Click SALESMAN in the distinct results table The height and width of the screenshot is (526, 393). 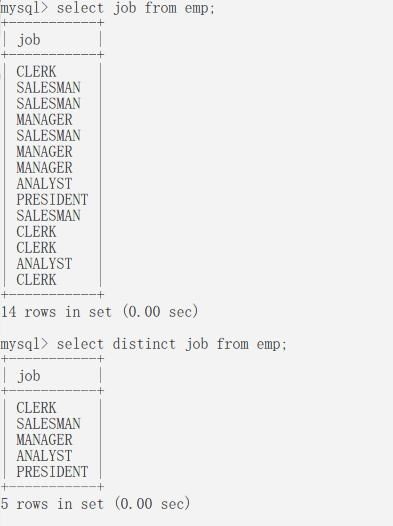tap(48, 424)
